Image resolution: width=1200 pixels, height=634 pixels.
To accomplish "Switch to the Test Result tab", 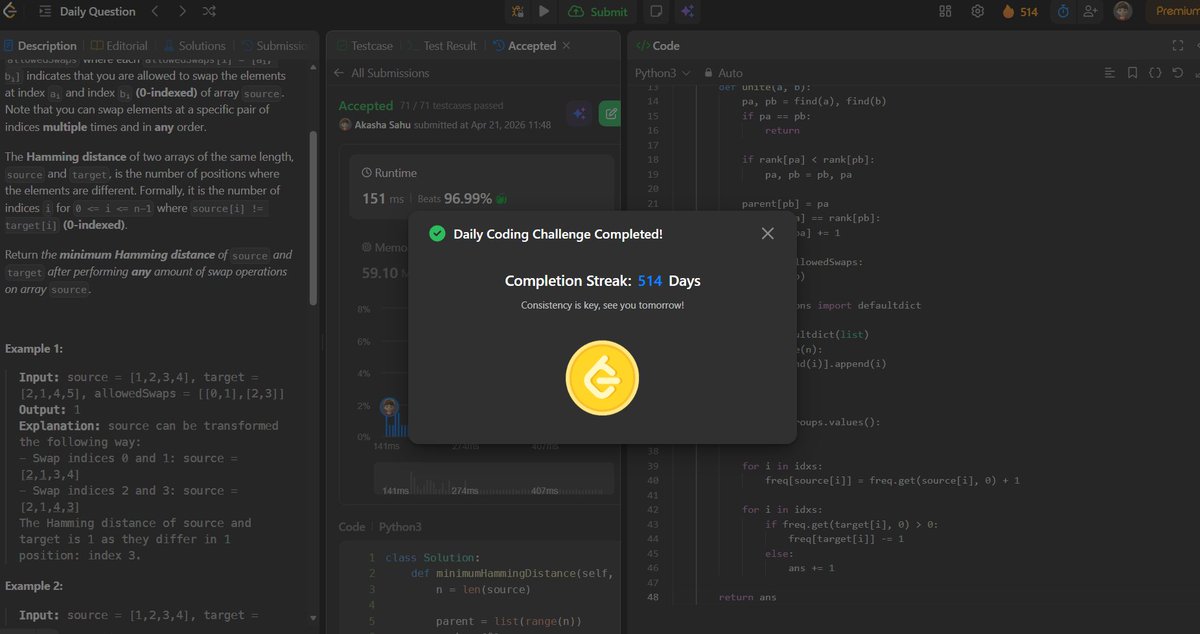I will [x=441, y=46].
